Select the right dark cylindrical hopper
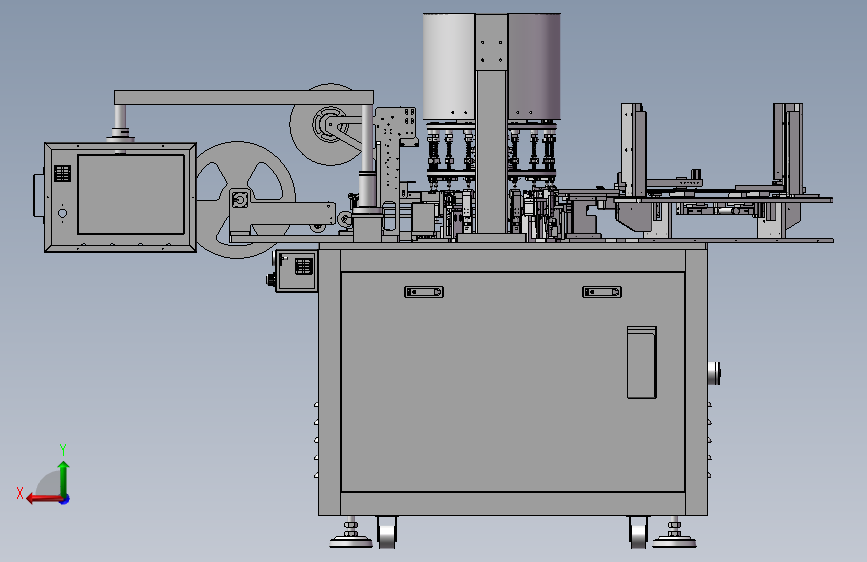Image resolution: width=867 pixels, height=562 pixels. 534,66
